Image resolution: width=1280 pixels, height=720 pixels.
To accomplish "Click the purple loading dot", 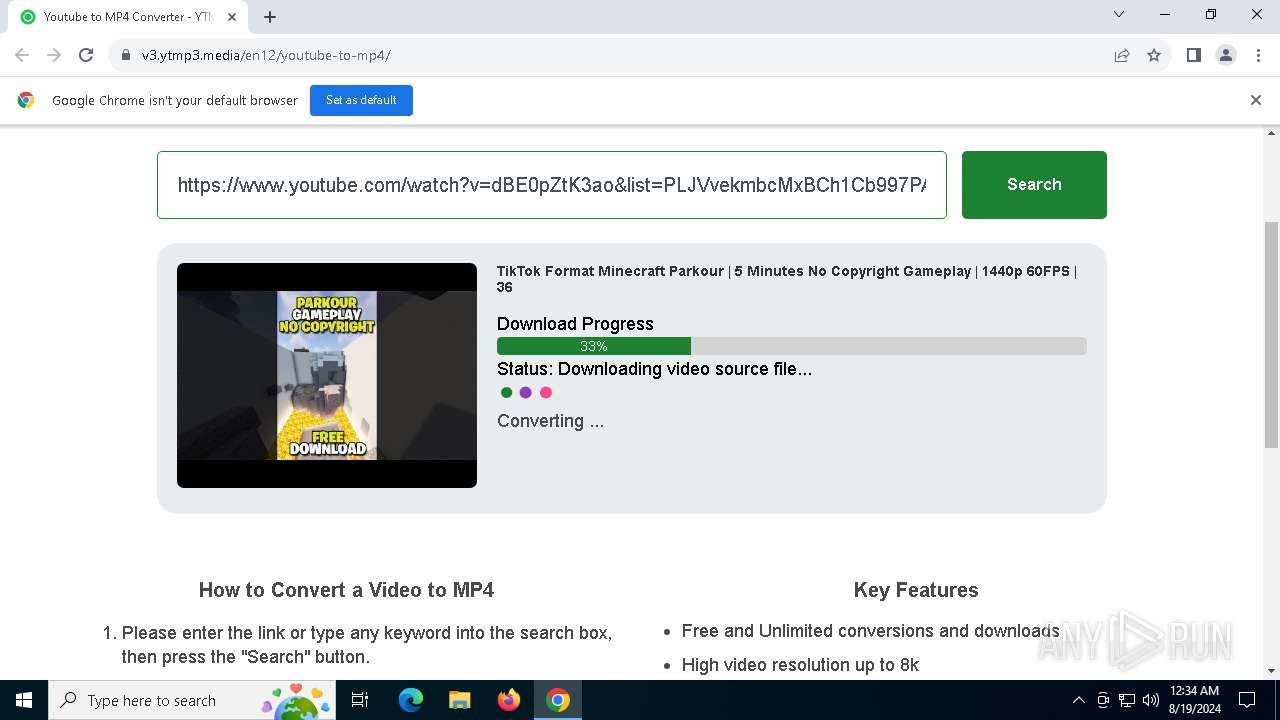I will click(x=526, y=392).
